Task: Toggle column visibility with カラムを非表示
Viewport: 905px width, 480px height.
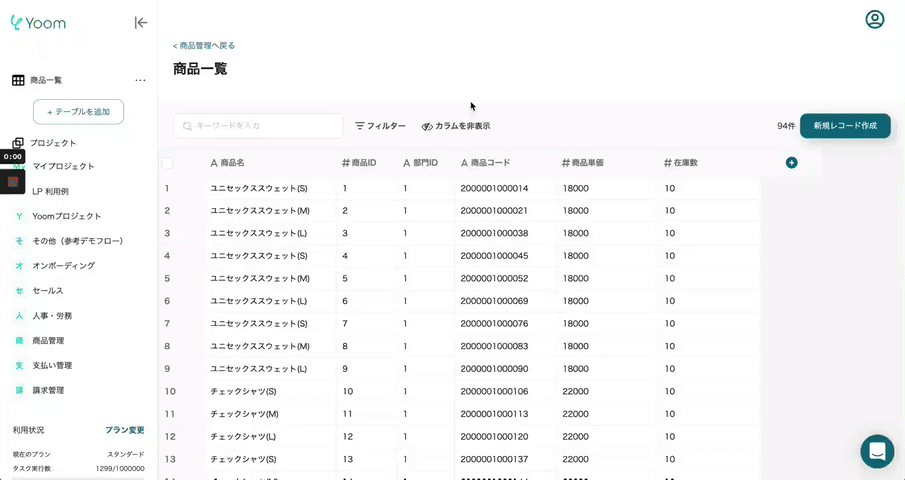Action: pos(456,126)
